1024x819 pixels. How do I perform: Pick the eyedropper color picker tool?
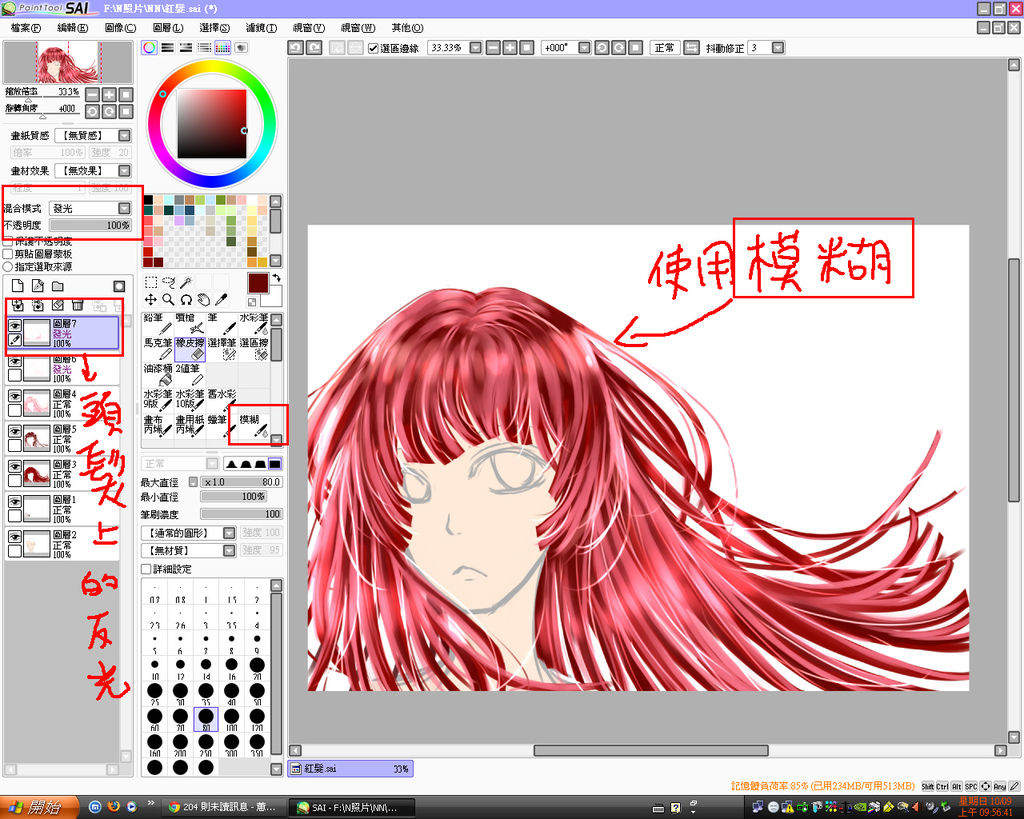coord(221,300)
